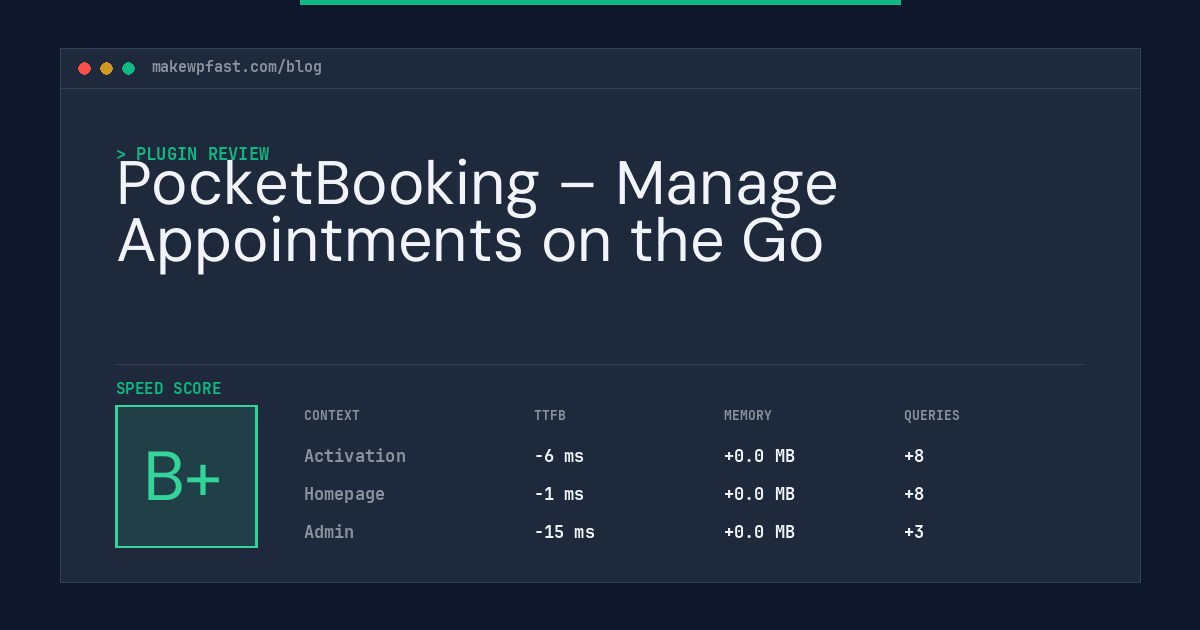
Task: Click the QUERIES column header
Action: [932, 416]
